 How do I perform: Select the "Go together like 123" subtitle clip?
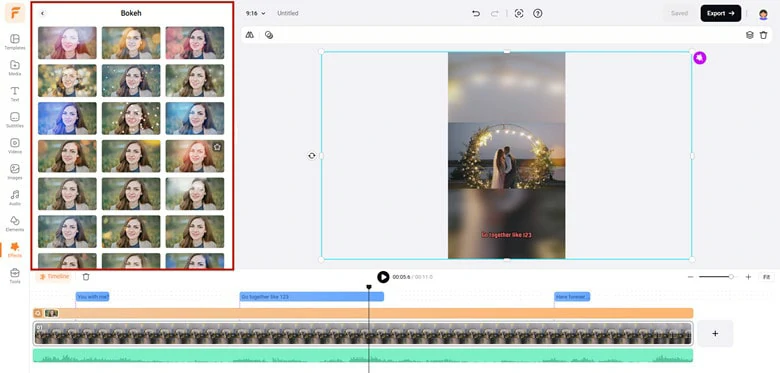[311, 296]
